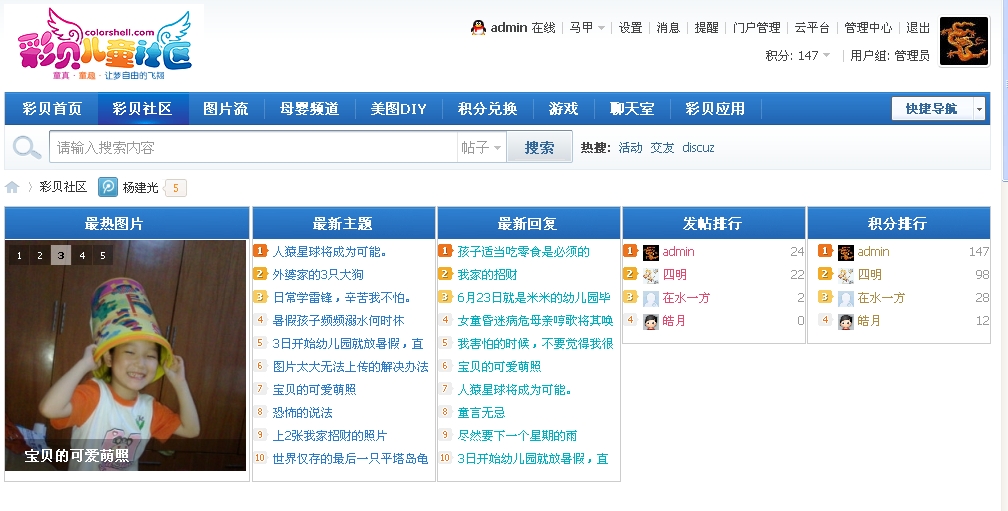Open reply 我家的招财
Screen dimensions: 1008x511
[x=487, y=275]
